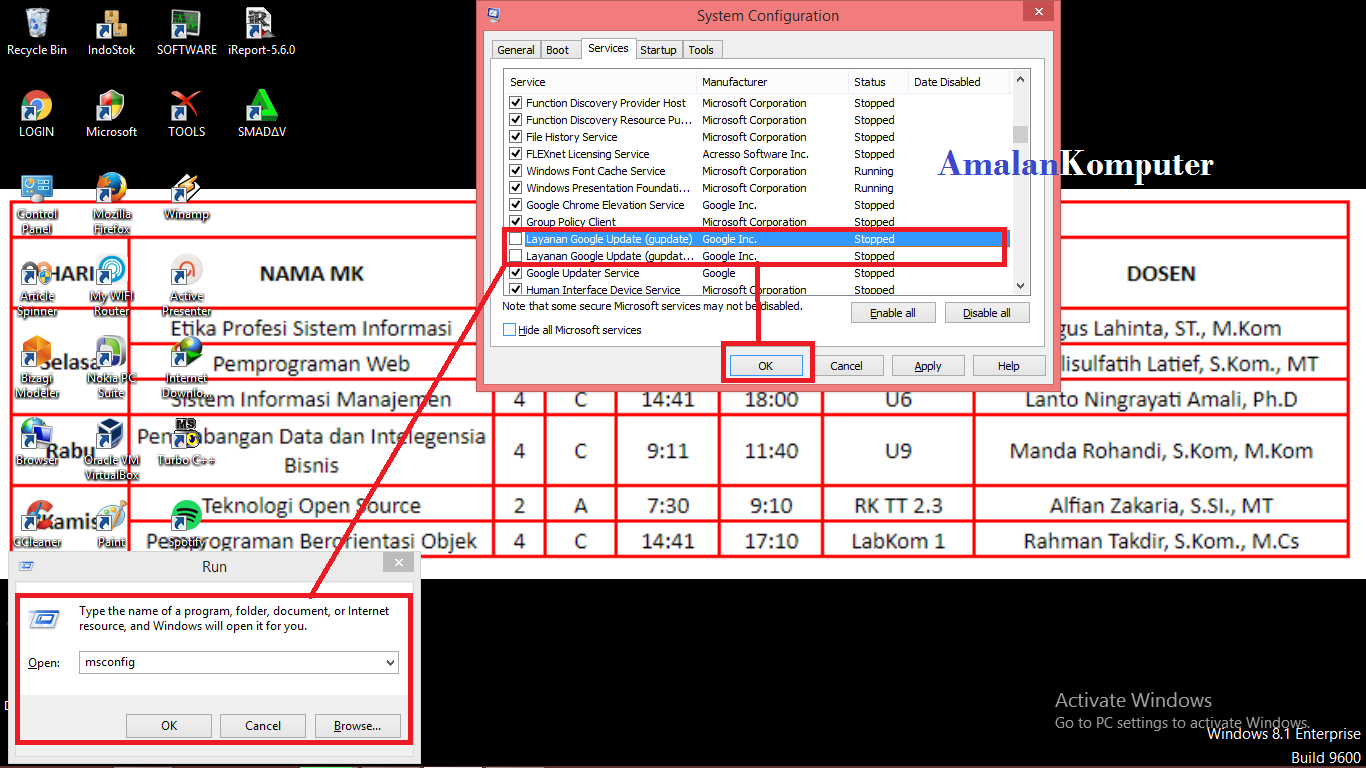Switch to the Boot tab

[558, 50]
